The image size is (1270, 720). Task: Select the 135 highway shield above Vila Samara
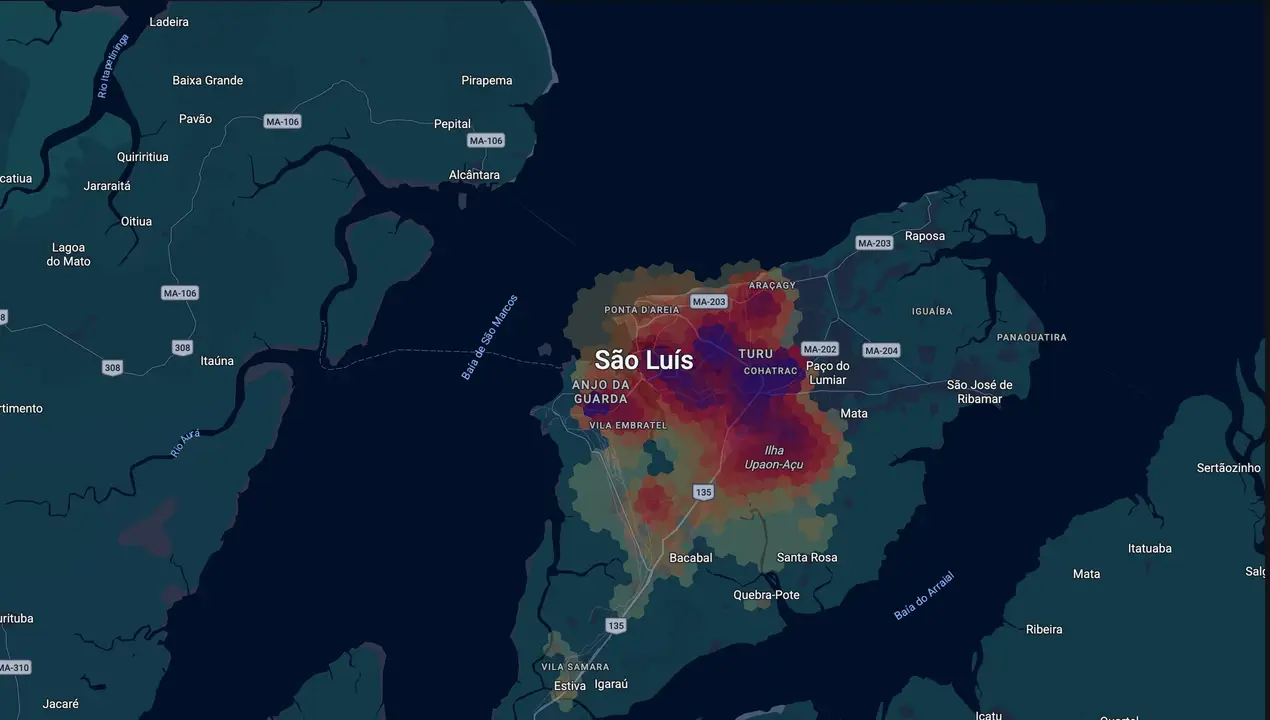(616, 626)
